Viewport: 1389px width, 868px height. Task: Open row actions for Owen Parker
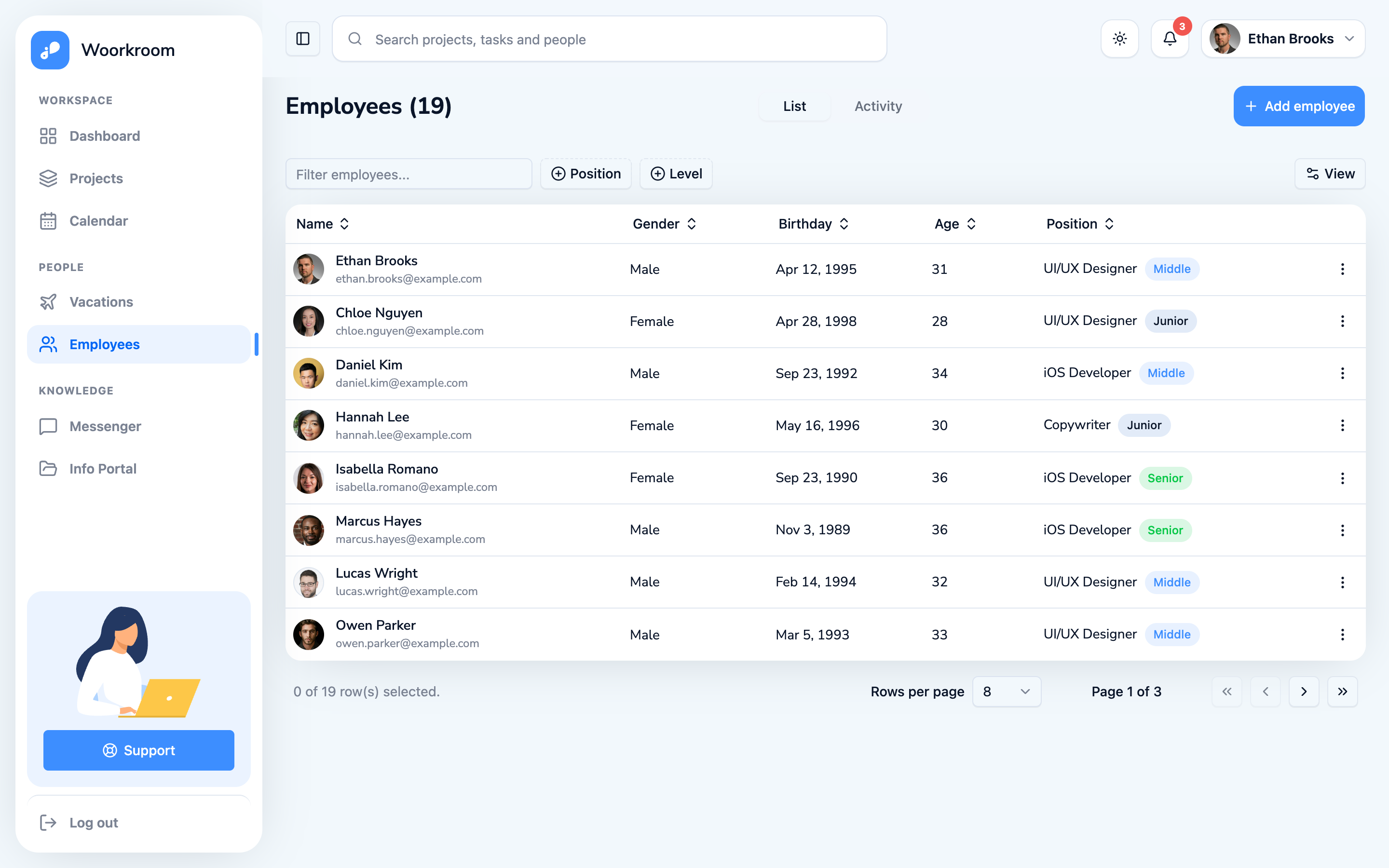(x=1342, y=634)
